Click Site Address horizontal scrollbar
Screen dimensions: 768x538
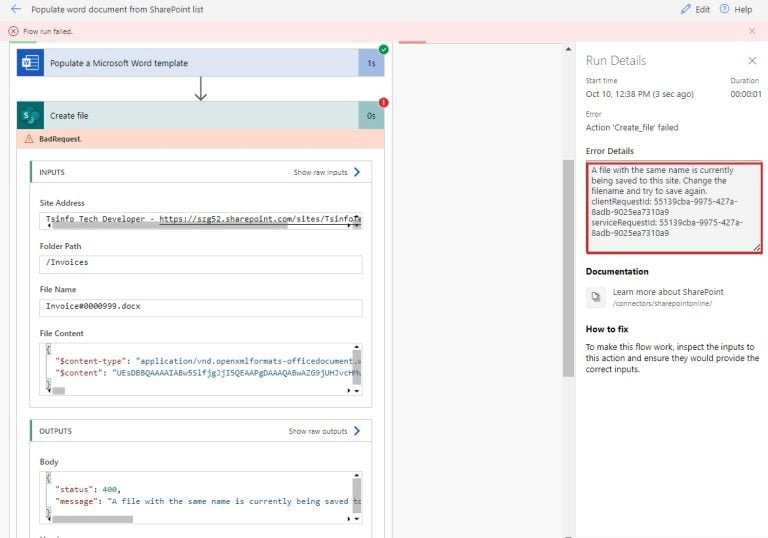pyautogui.click(x=169, y=226)
